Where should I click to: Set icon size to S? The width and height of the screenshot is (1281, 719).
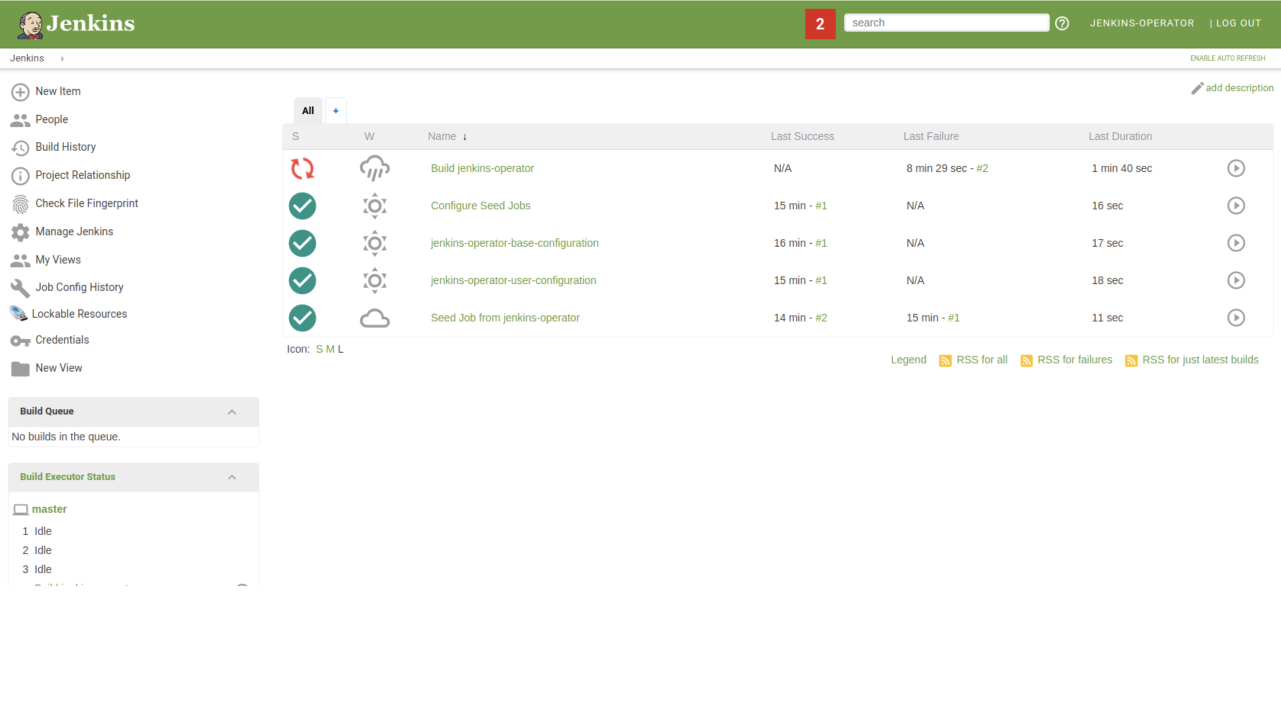click(x=319, y=349)
